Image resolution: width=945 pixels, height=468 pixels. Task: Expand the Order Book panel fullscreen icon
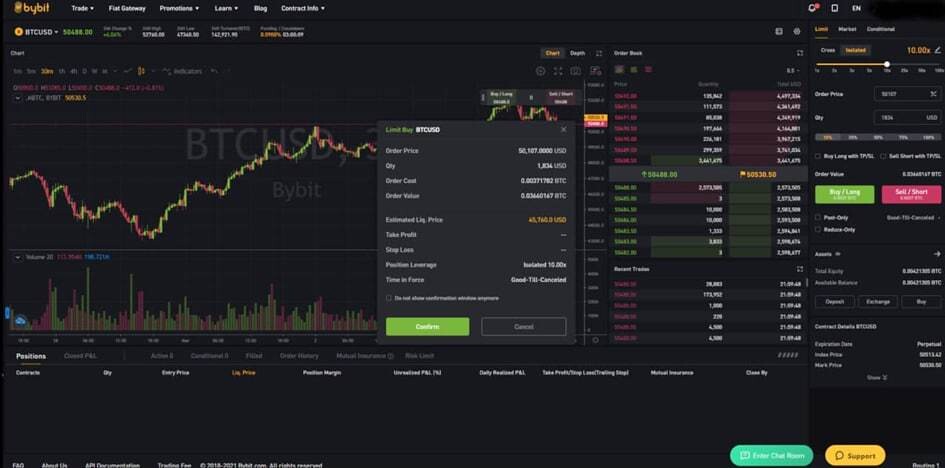[x=800, y=53]
